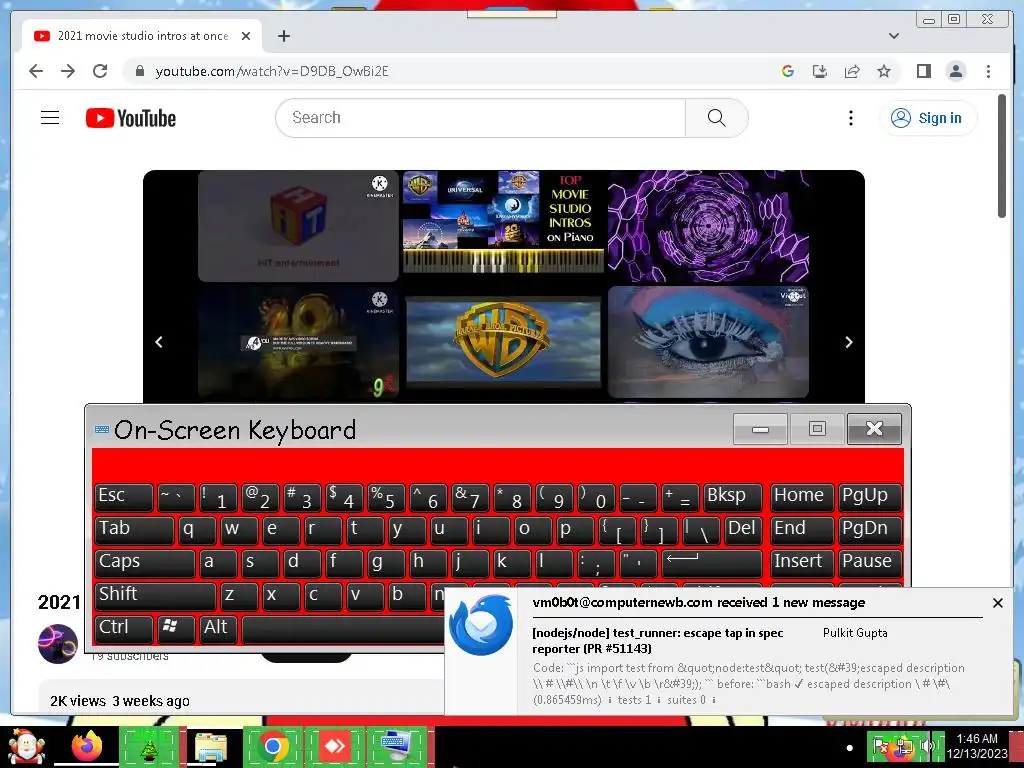Open the Christmas tree taskbar icon
The width and height of the screenshot is (1024, 768).
point(149,746)
